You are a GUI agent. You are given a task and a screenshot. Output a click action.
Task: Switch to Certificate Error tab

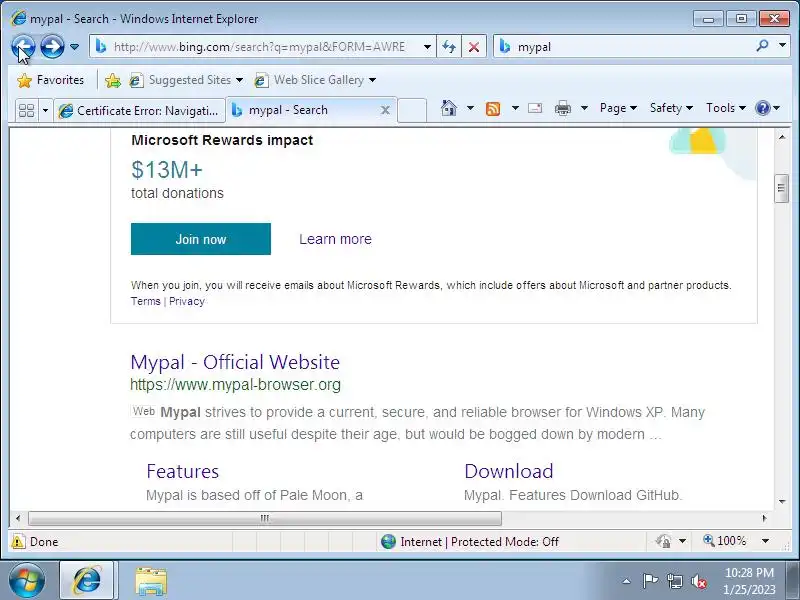tap(139, 110)
